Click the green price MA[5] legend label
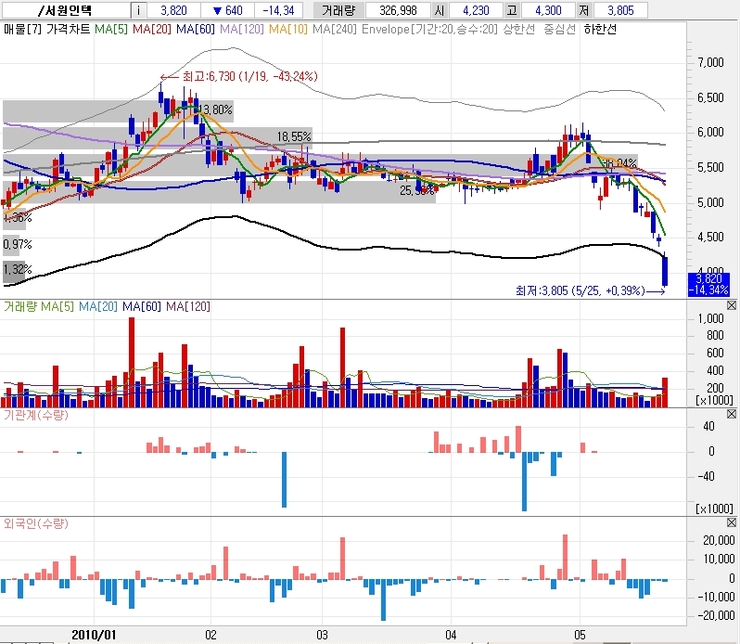740x644 pixels. 111,29
